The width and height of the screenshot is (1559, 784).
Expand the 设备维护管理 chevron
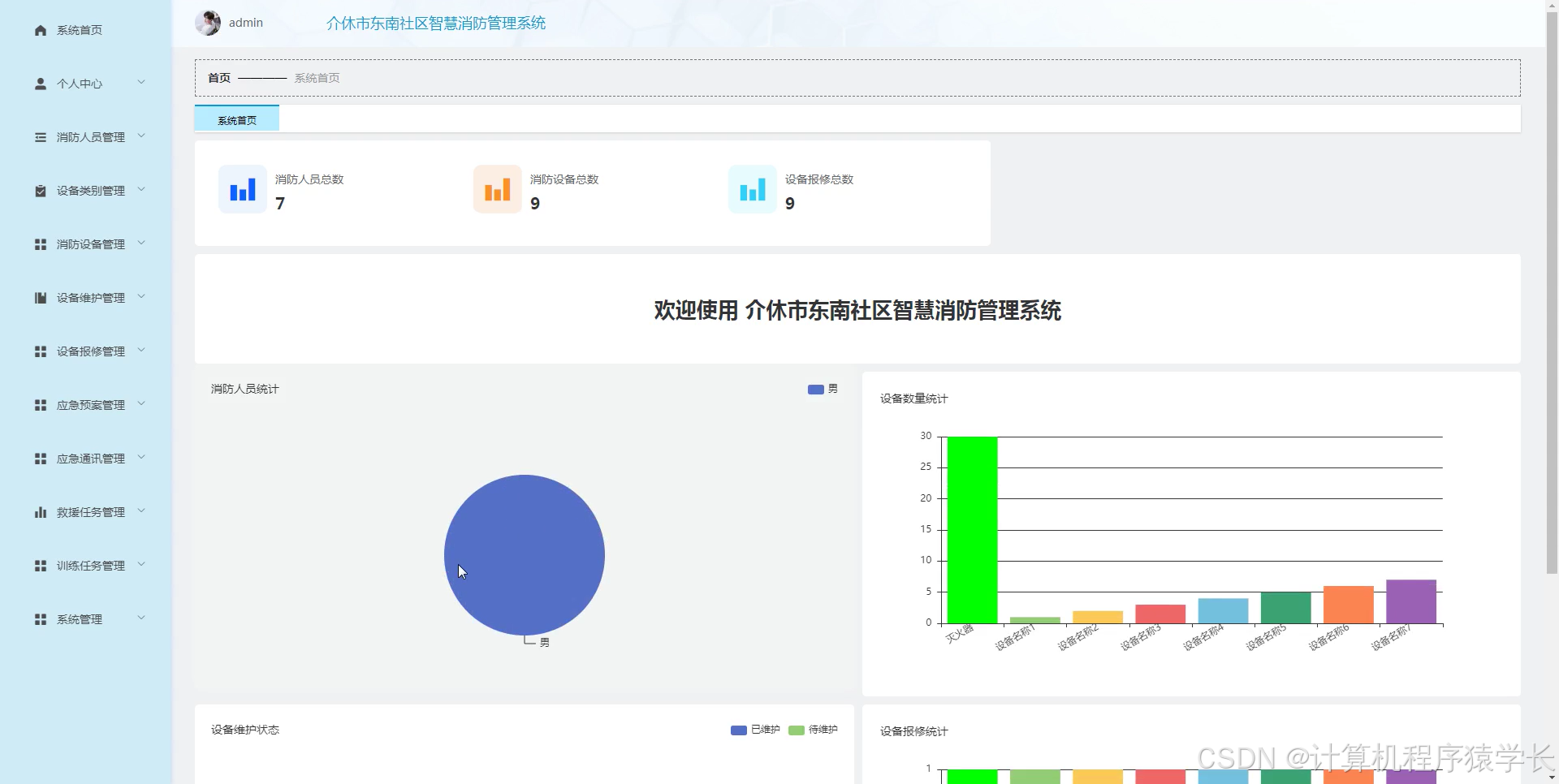(x=141, y=297)
